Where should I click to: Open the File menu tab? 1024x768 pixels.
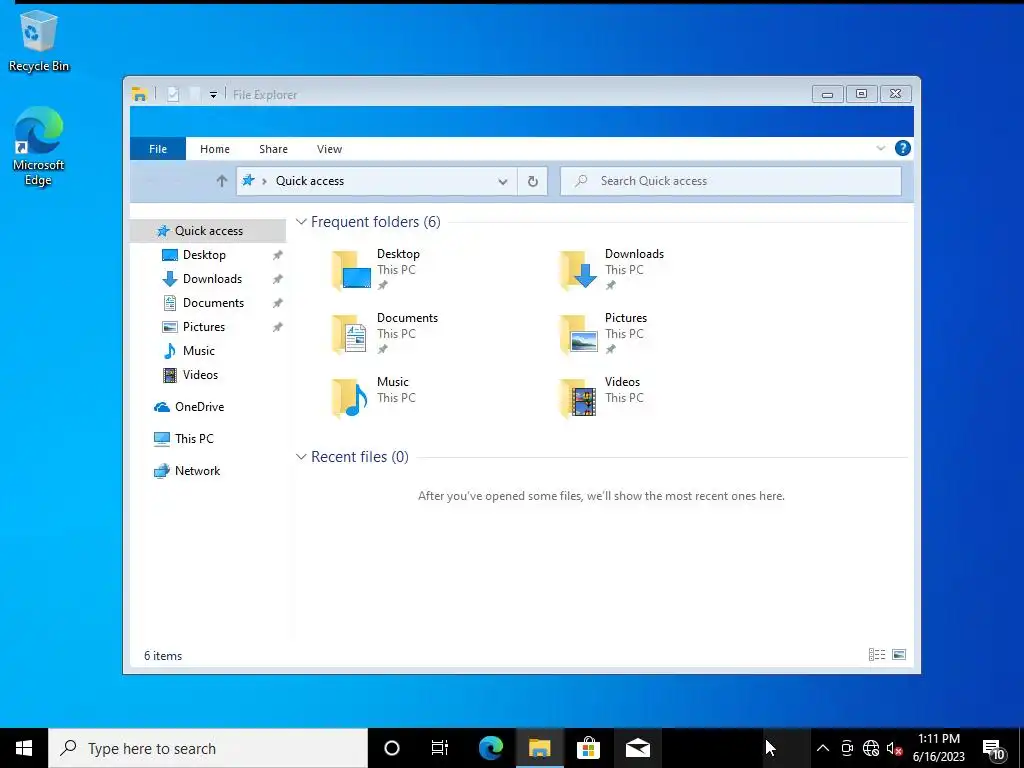pyautogui.click(x=158, y=149)
